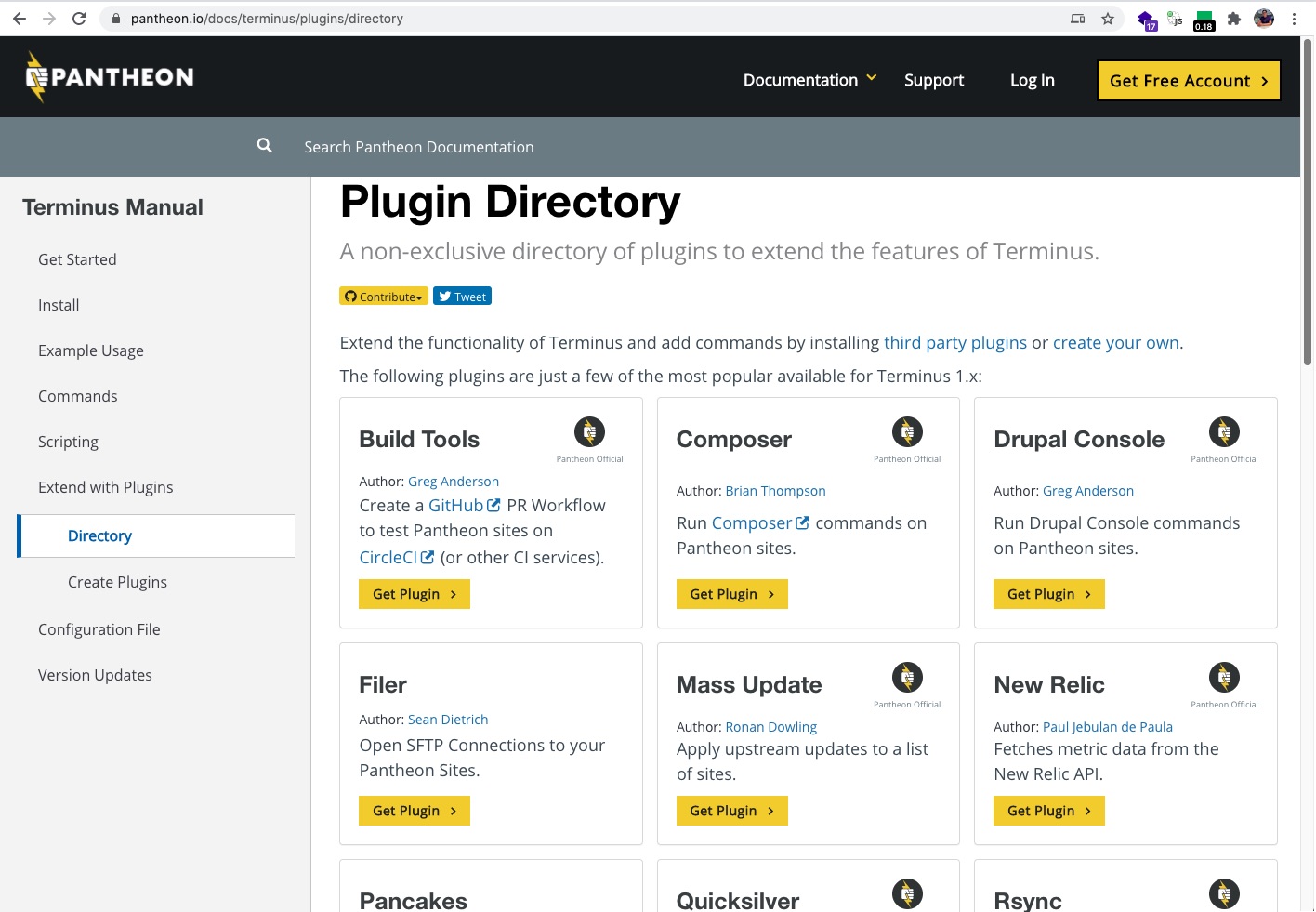Click the Pantheon Official badge on New Relic
The width and height of the screenshot is (1316, 912).
click(1224, 684)
